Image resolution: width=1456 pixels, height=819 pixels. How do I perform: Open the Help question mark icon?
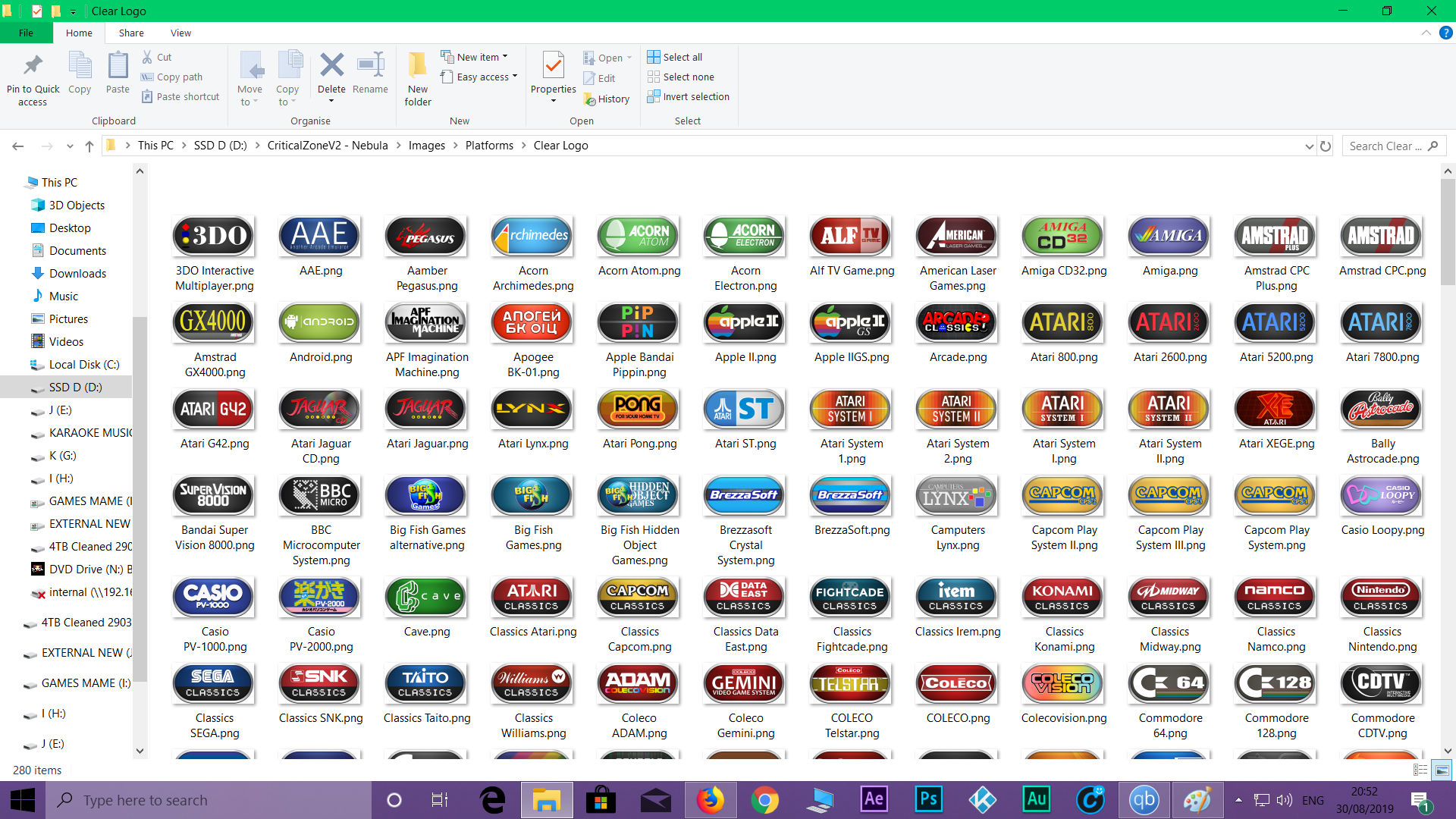point(1445,33)
